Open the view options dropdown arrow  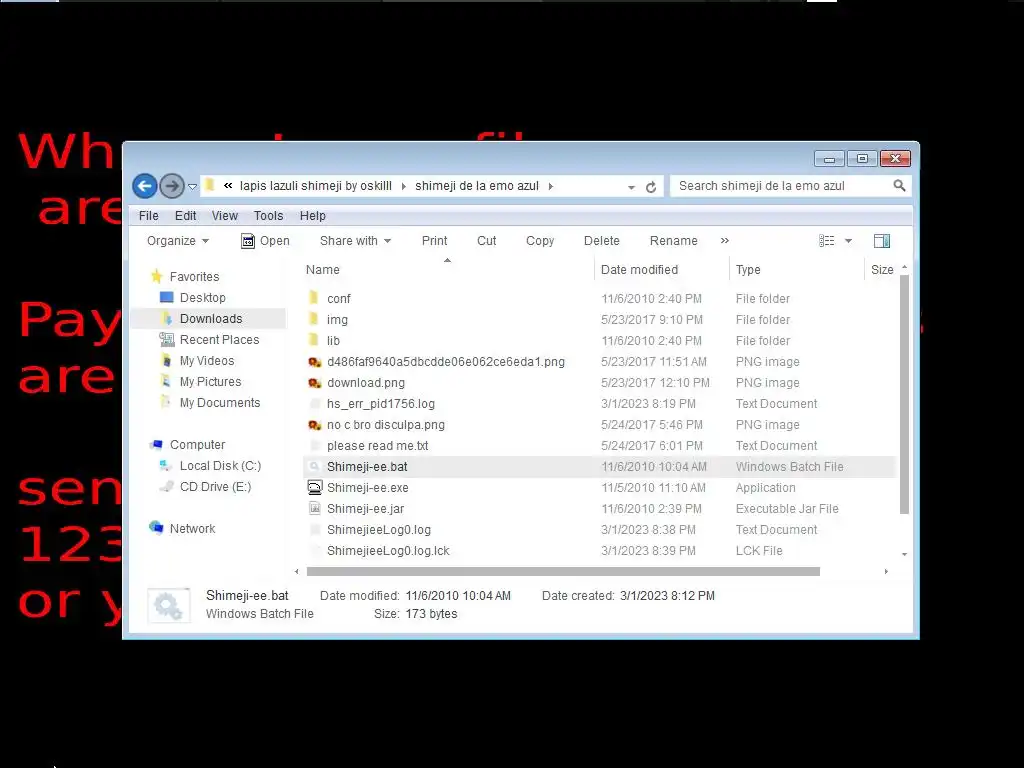pyautogui.click(x=848, y=241)
